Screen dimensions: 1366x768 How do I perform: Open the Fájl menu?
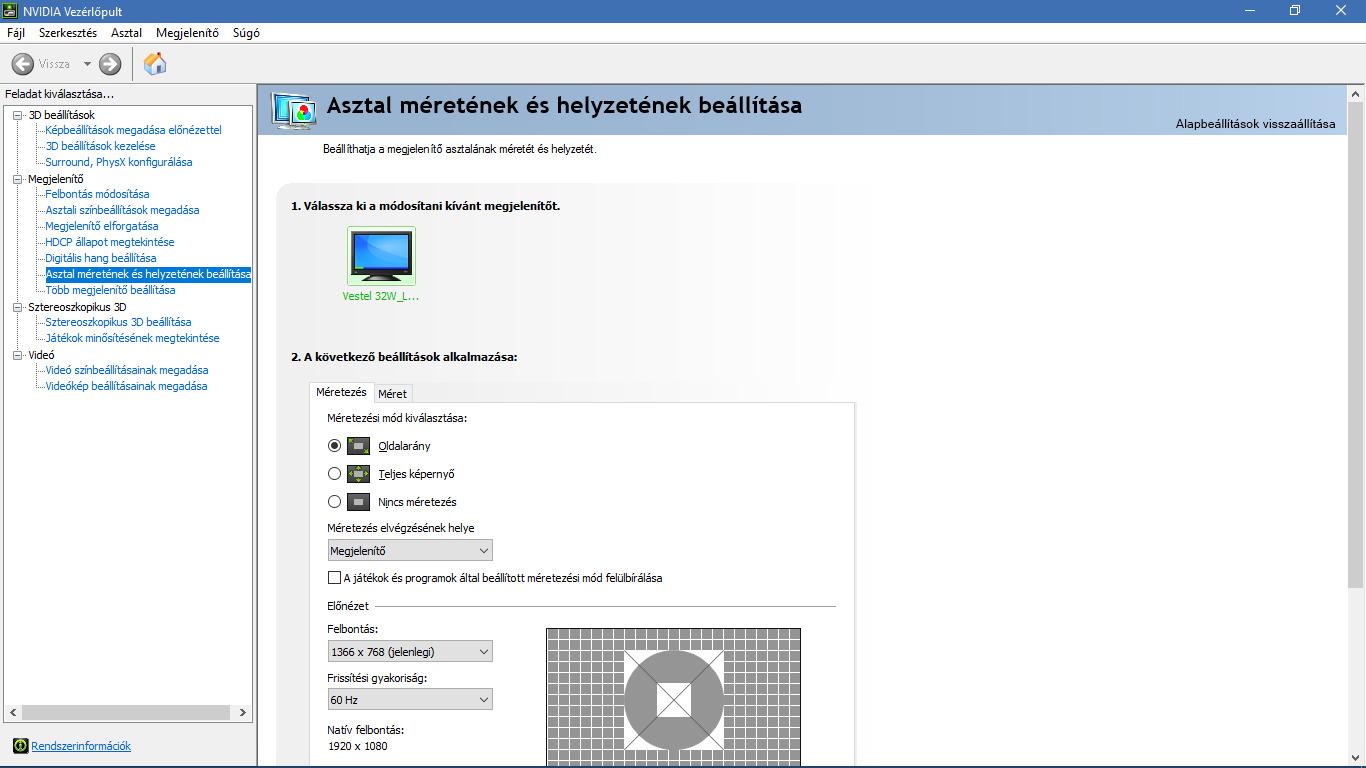(16, 33)
